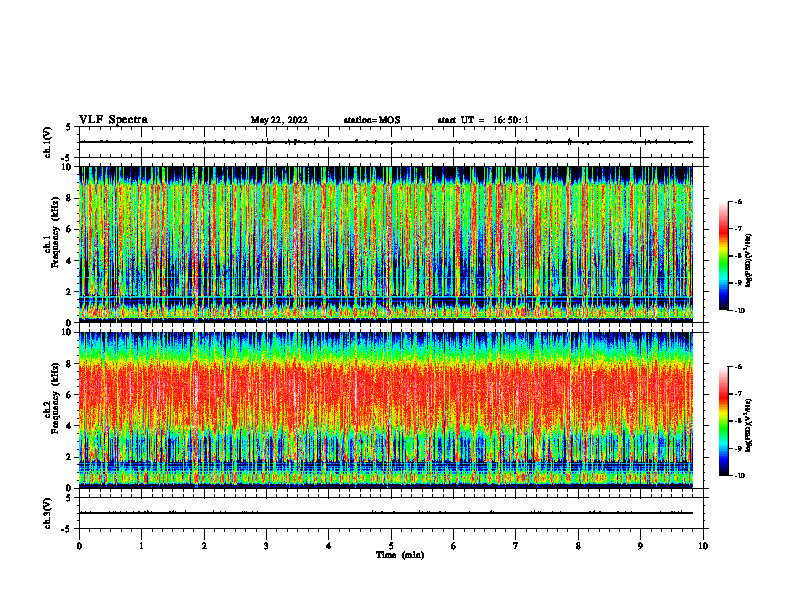Click the ch.1 colorbar "-10" value

point(740,311)
